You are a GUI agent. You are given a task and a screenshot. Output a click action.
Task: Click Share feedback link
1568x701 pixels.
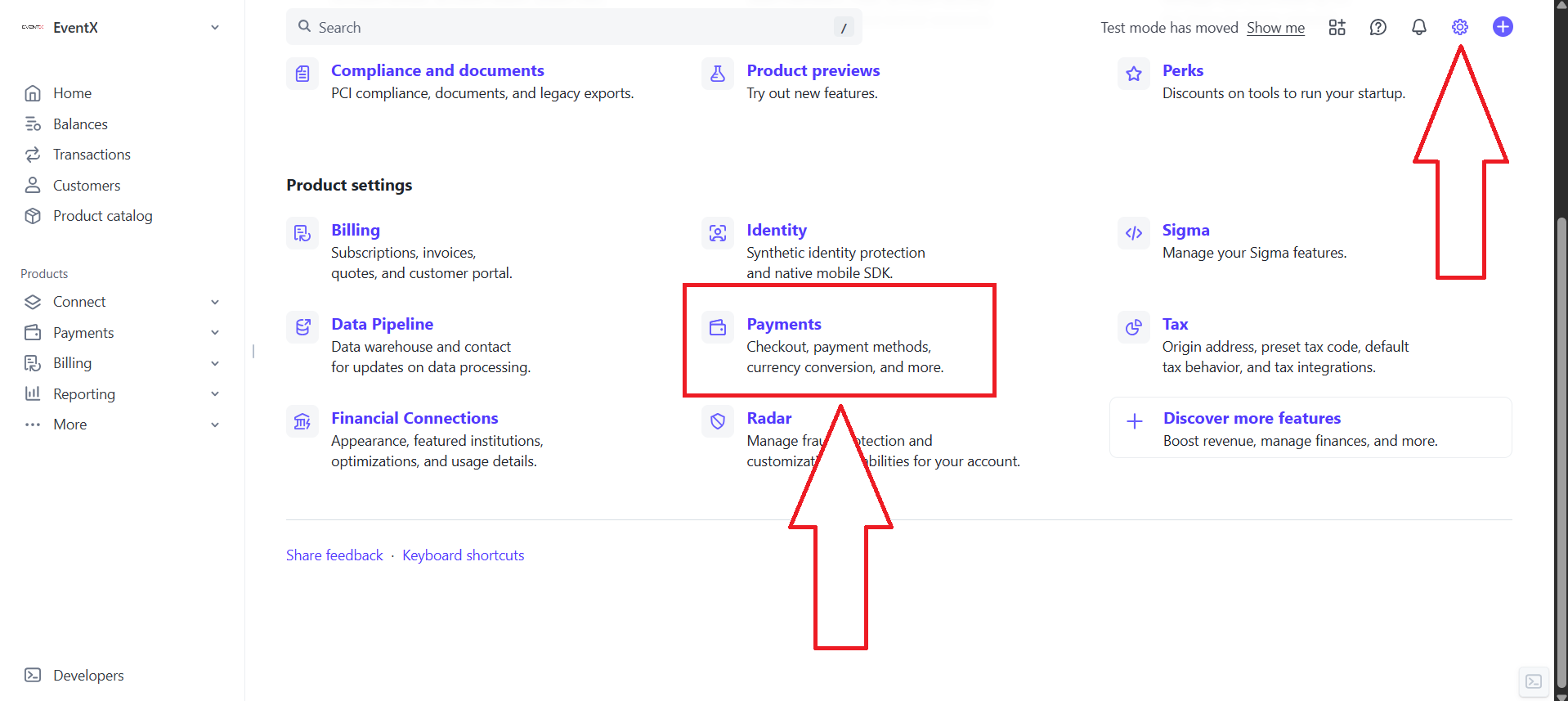tap(334, 555)
